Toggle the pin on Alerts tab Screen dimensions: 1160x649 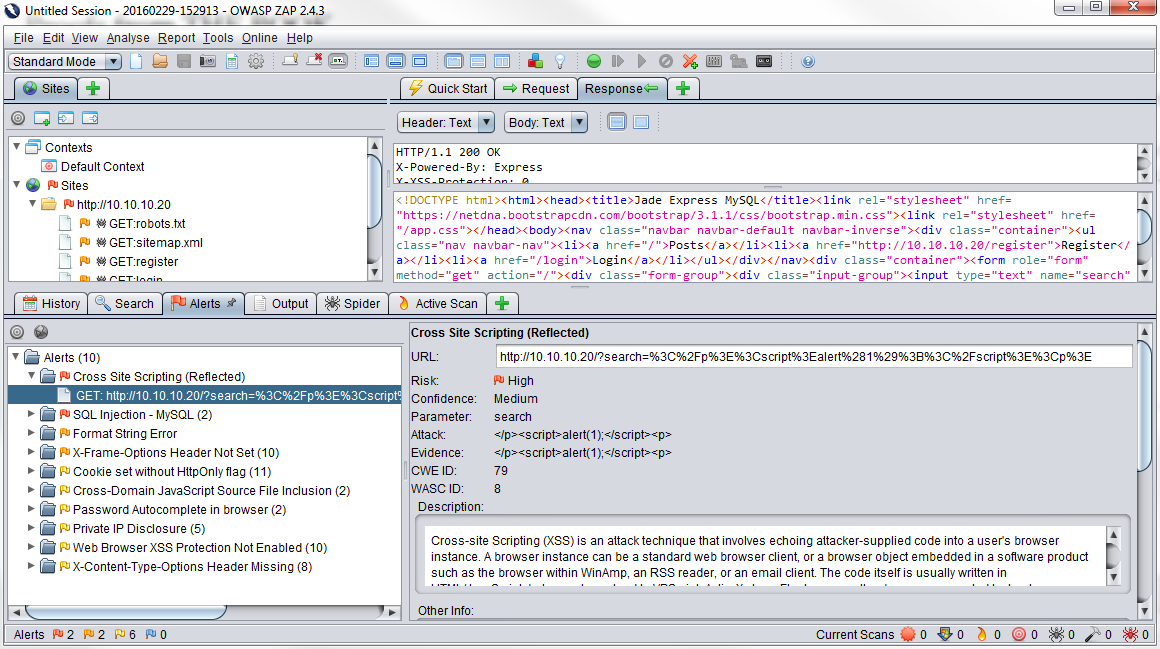[x=232, y=303]
